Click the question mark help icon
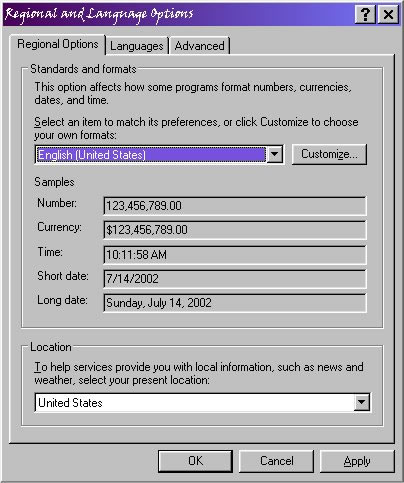Screen dimensions: 404x483 pyautogui.click(x=365, y=14)
